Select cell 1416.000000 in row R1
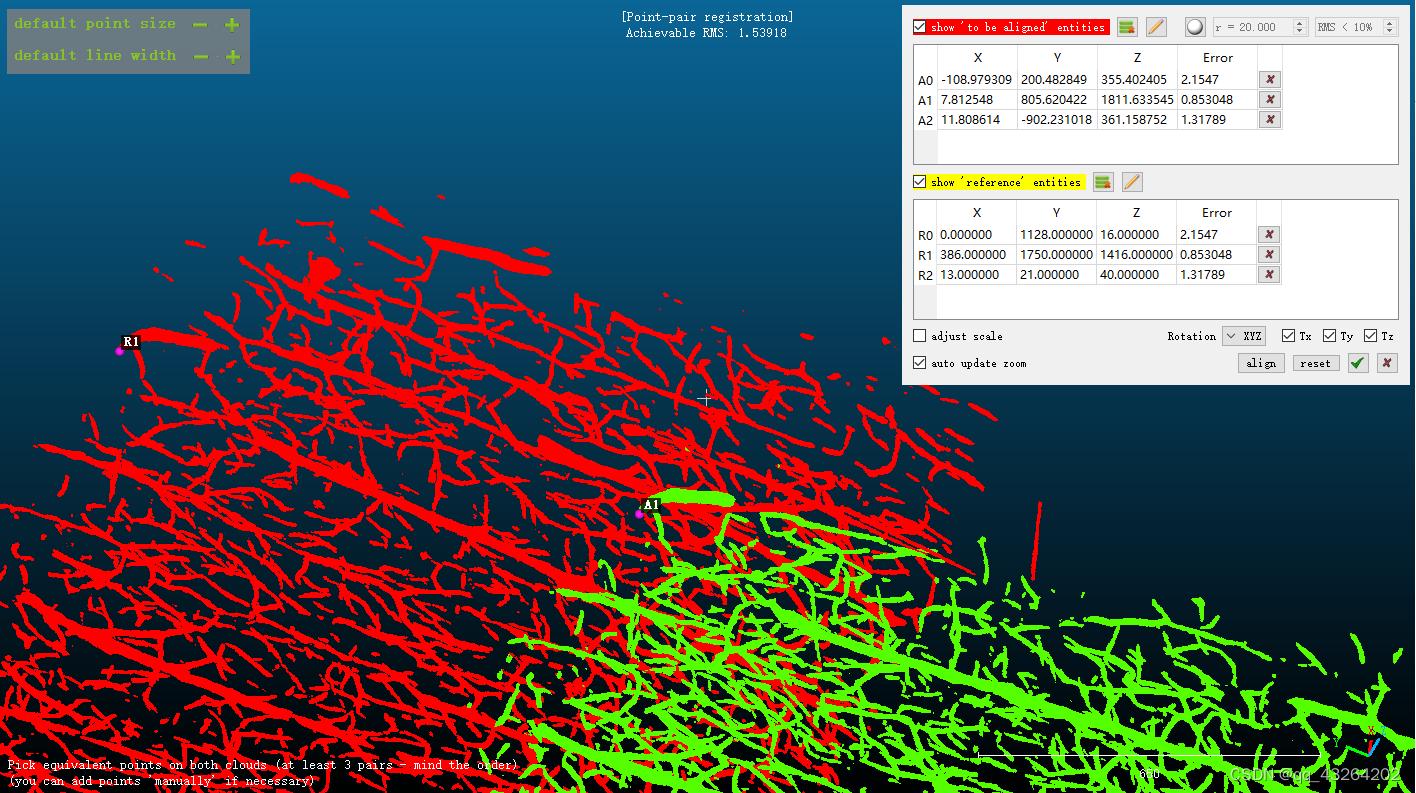Image resolution: width=1416 pixels, height=793 pixels. pos(1137,254)
